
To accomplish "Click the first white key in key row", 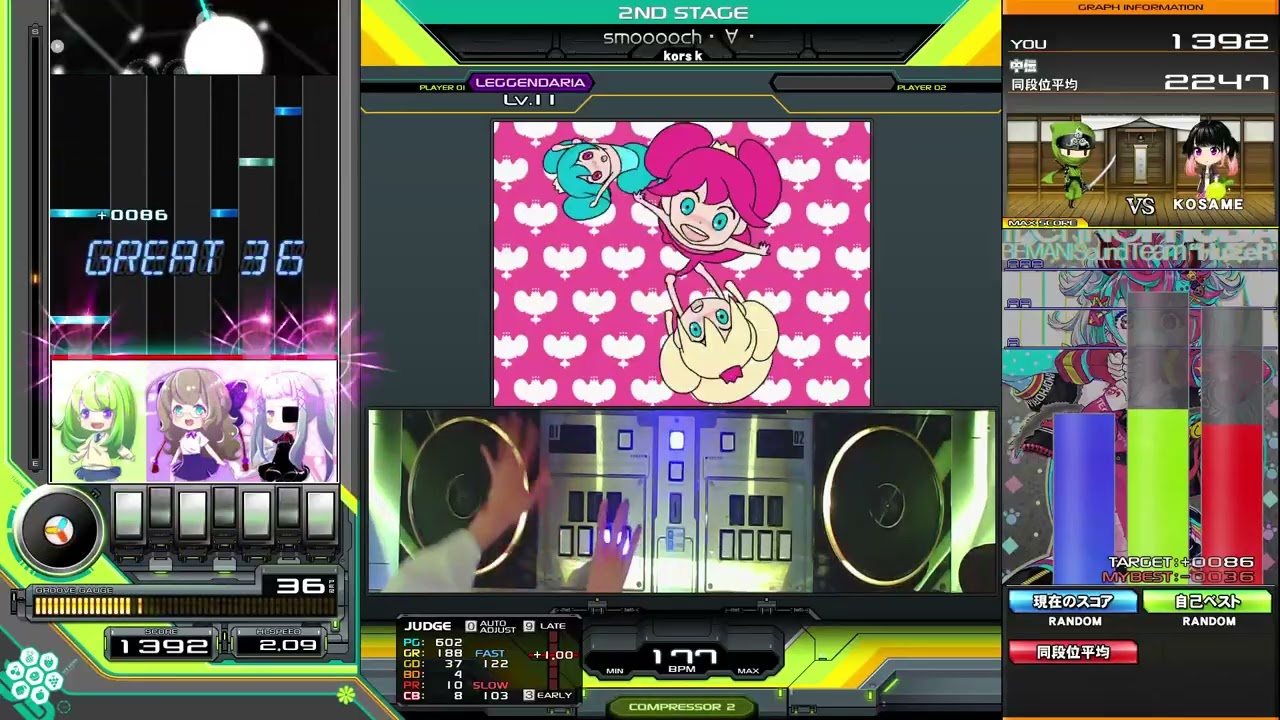I will click(x=128, y=516).
